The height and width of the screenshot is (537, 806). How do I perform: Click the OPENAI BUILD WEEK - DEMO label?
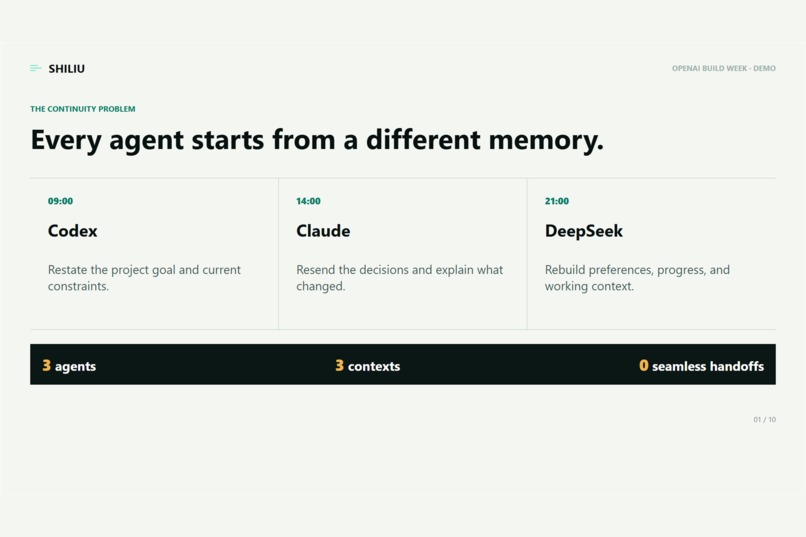(x=723, y=68)
